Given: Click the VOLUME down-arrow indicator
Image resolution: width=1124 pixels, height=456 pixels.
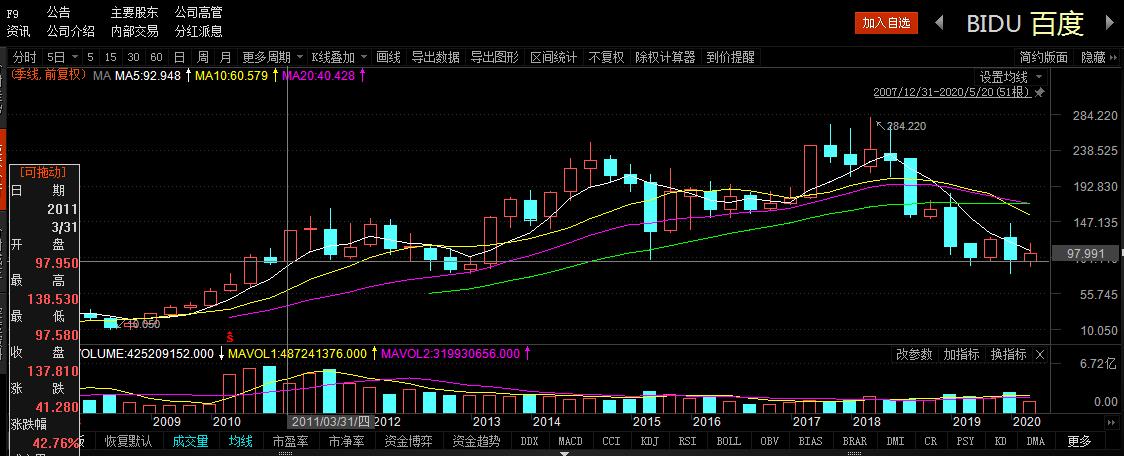Looking at the screenshot, I should 222,353.
